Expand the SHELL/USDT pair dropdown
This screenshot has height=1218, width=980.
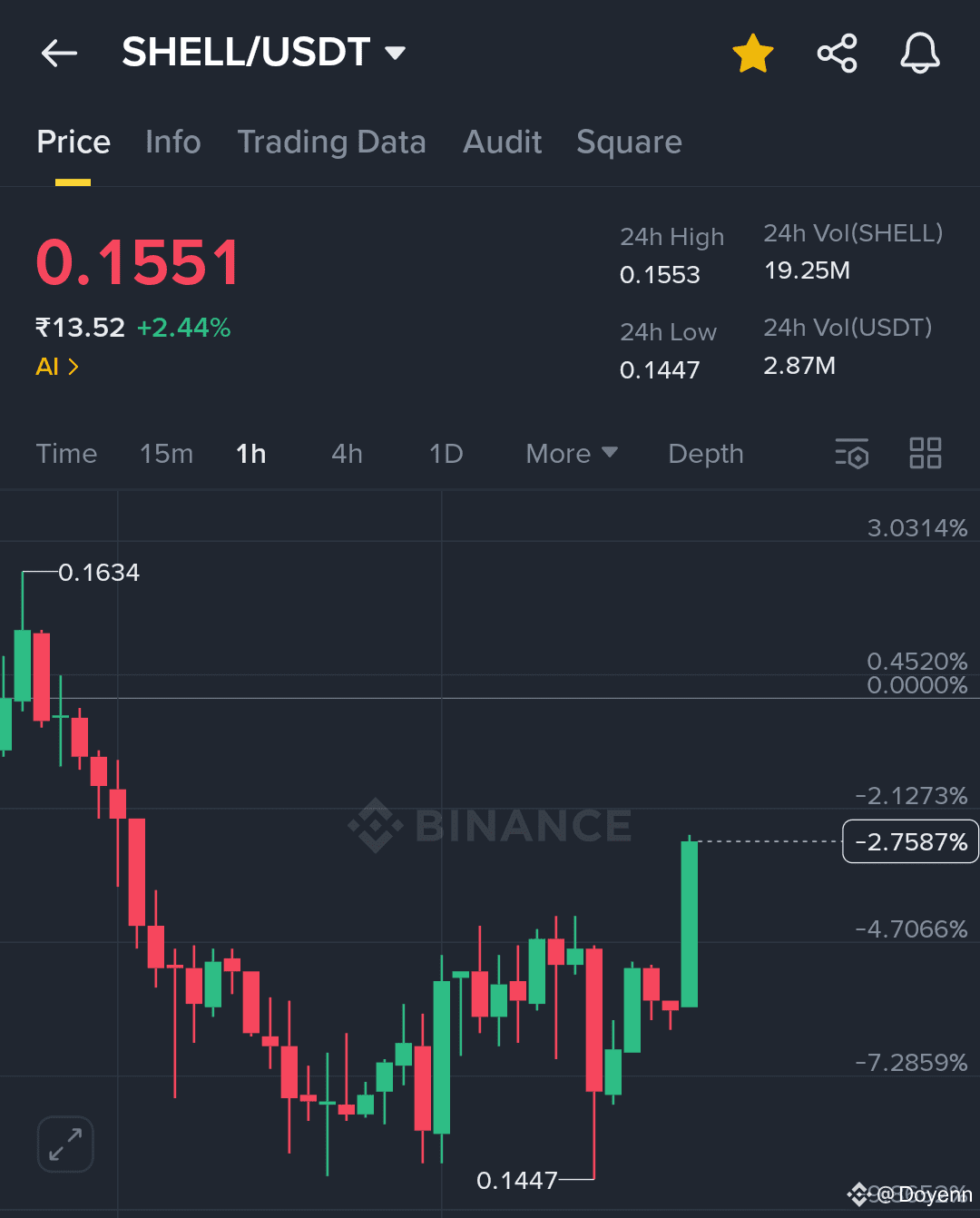[x=395, y=53]
